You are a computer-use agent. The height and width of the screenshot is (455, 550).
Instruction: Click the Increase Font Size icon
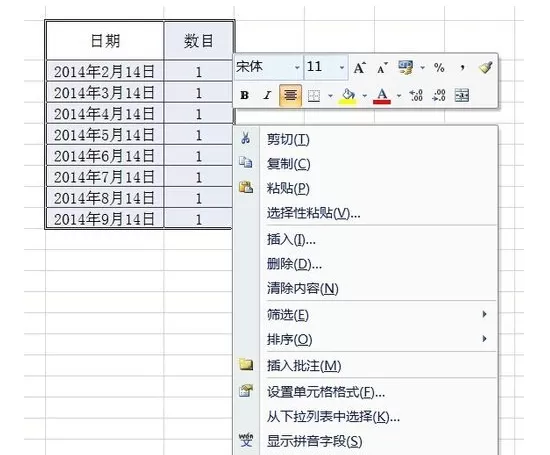coord(360,67)
